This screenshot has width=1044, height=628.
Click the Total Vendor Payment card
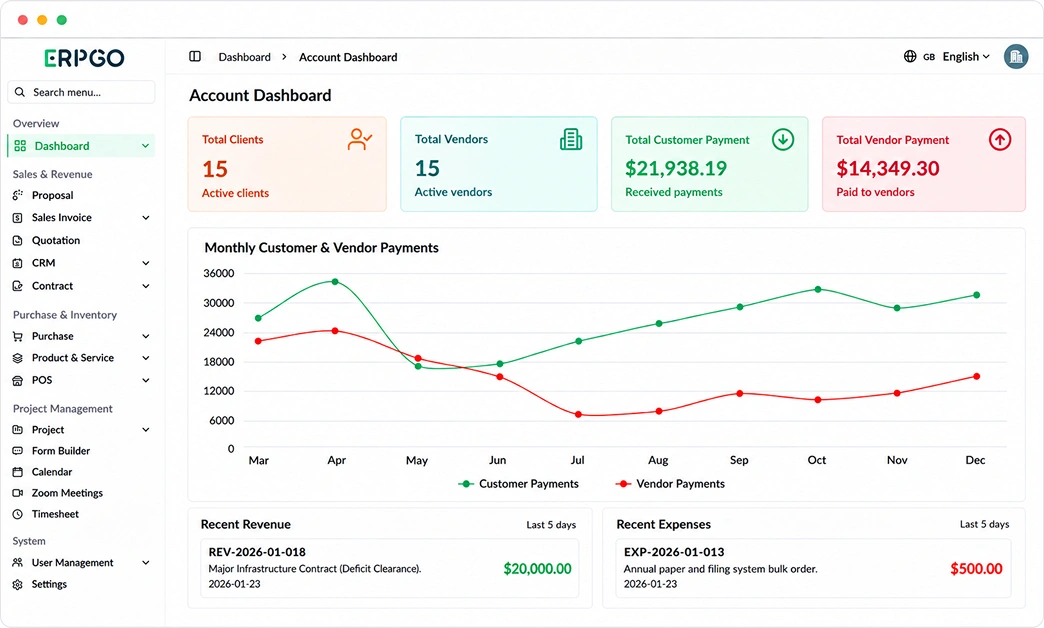click(923, 164)
